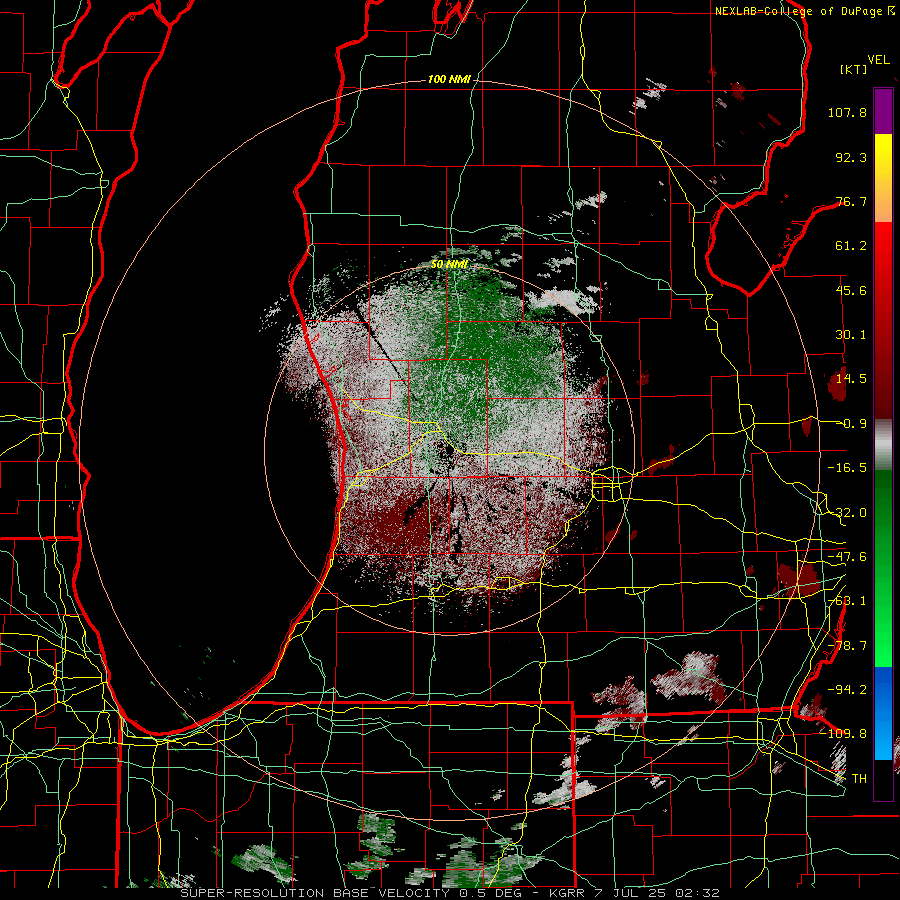
Task: Click the 02:32 timestamp in caption
Action: (699, 893)
